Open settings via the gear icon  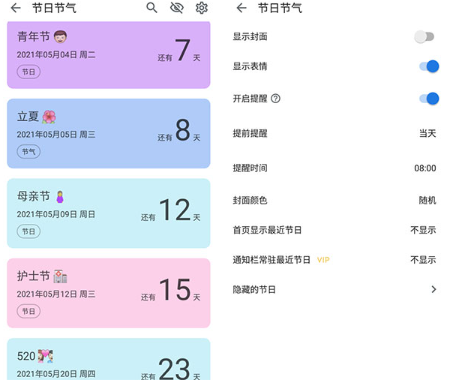coord(202,8)
